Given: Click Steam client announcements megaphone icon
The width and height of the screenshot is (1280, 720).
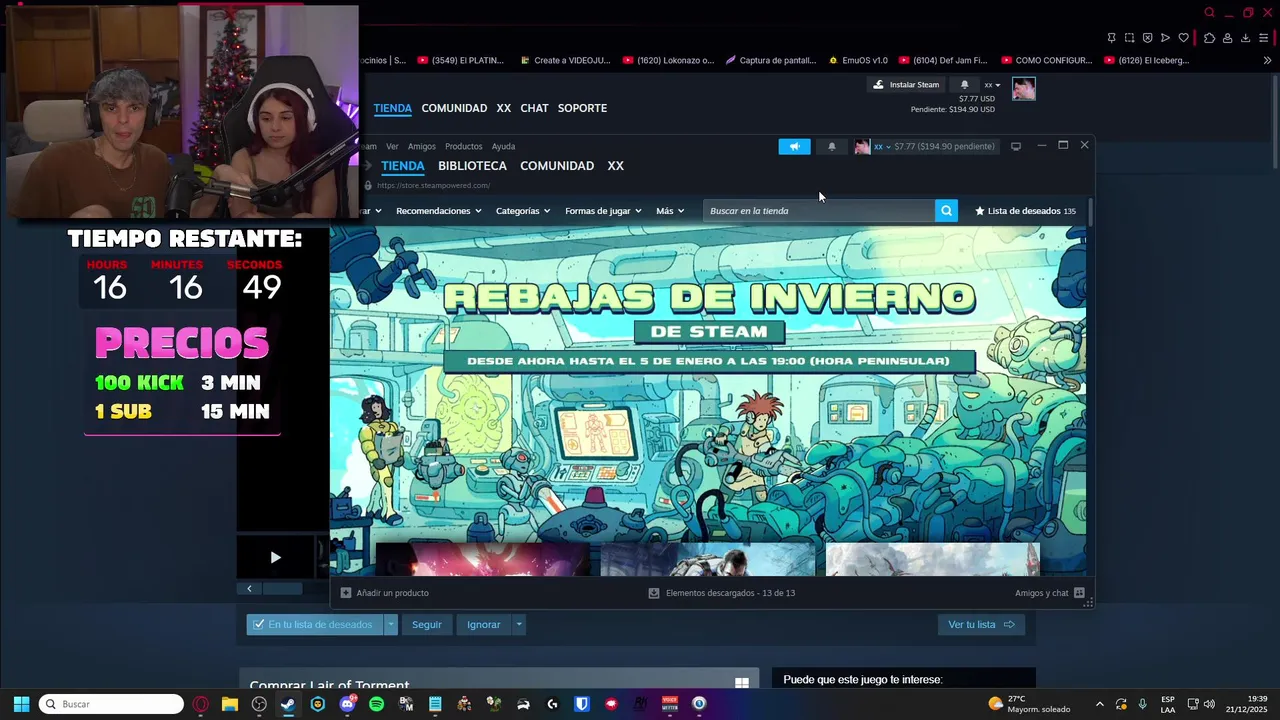Looking at the screenshot, I should coord(794,146).
